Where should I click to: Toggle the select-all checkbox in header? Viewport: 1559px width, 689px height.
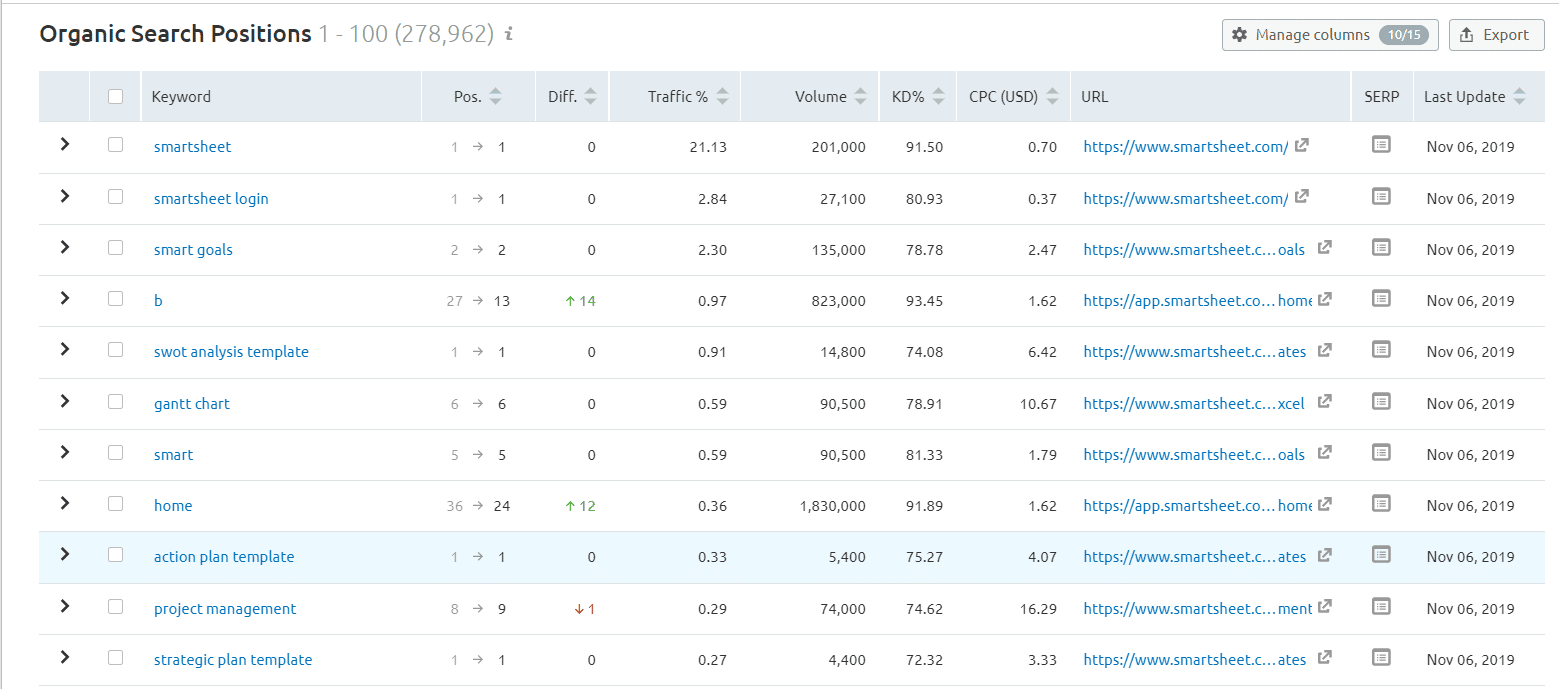(115, 96)
